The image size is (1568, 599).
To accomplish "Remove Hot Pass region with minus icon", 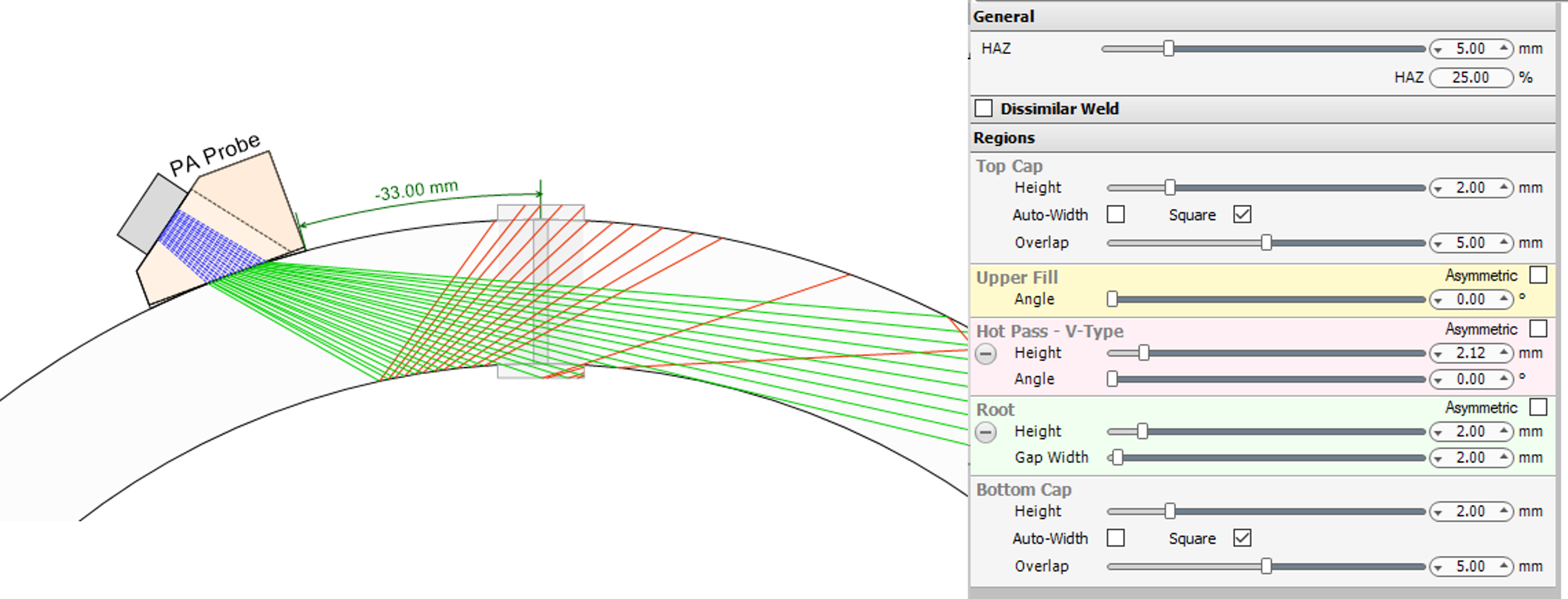I will click(985, 353).
